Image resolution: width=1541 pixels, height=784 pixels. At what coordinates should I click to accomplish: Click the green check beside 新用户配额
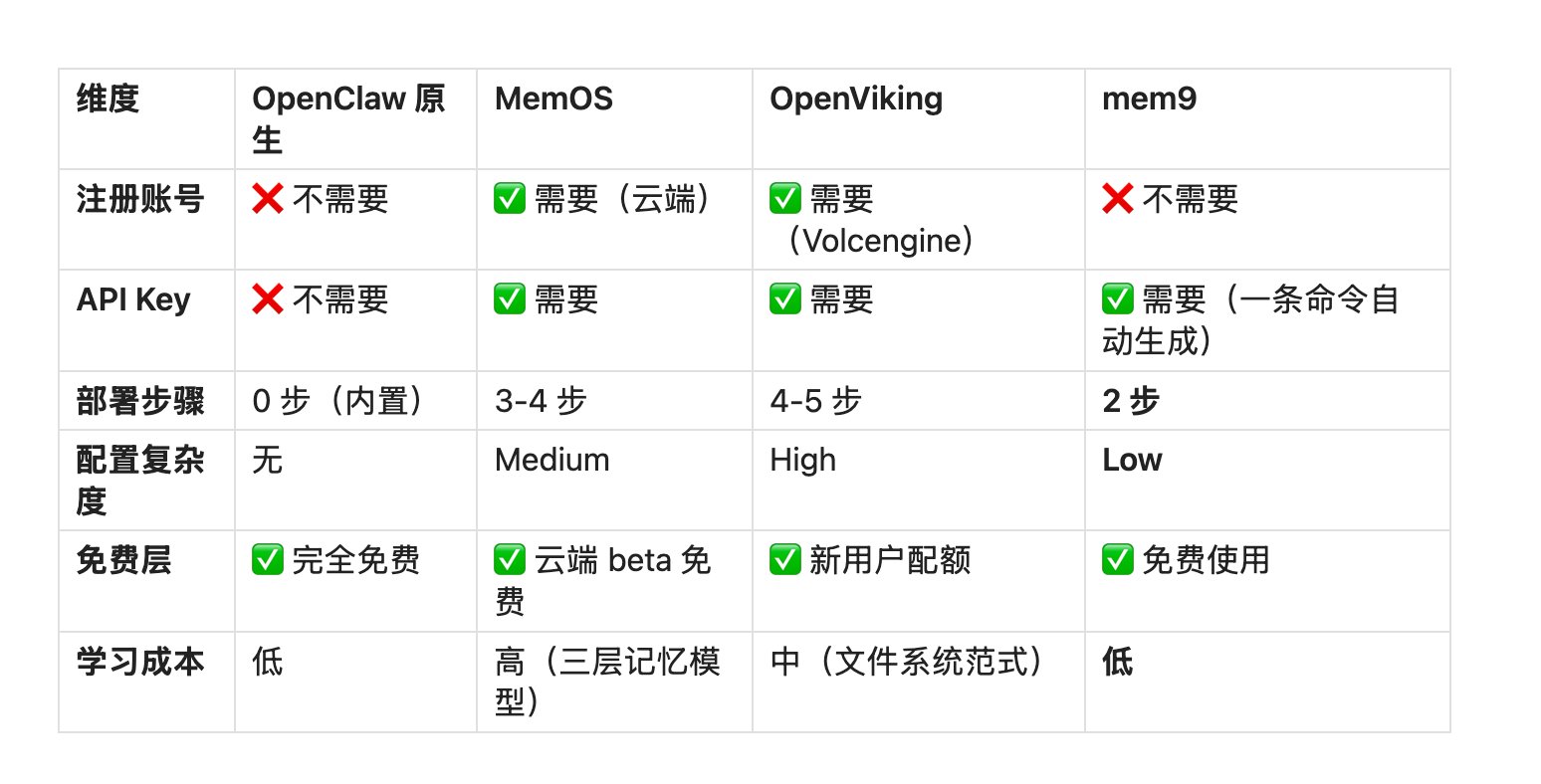(x=785, y=560)
